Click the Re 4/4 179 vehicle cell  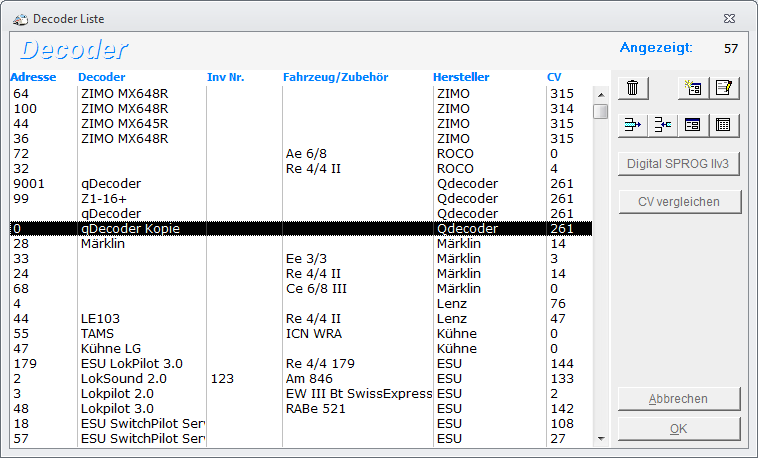coord(320,364)
